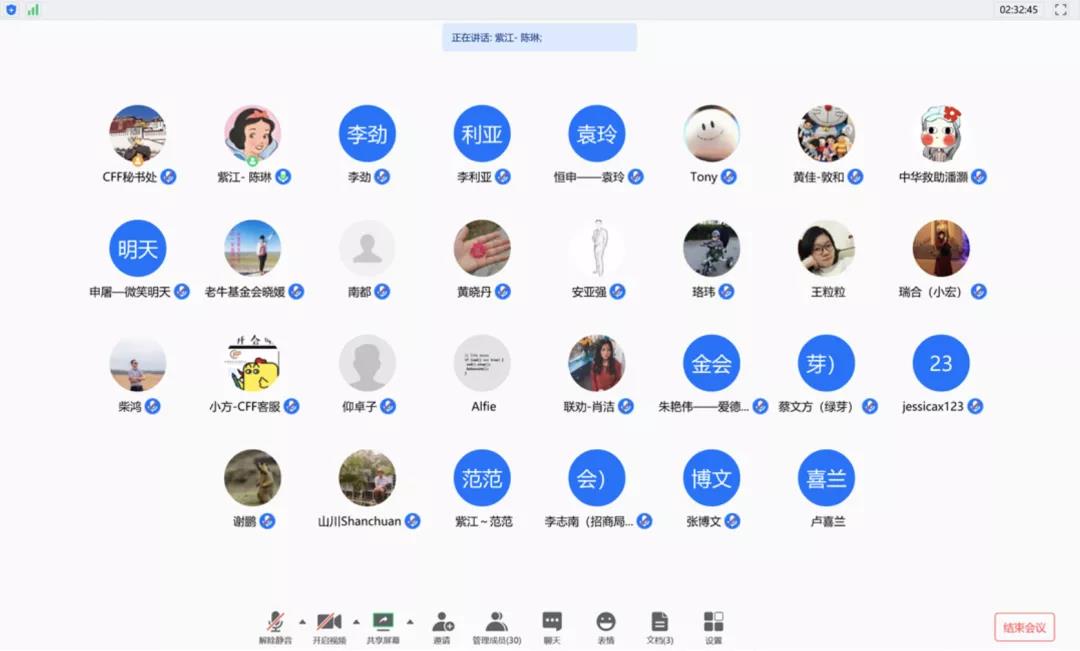Open Manage Members (管理成员 30)
The image size is (1080, 651).
pyautogui.click(x=497, y=621)
